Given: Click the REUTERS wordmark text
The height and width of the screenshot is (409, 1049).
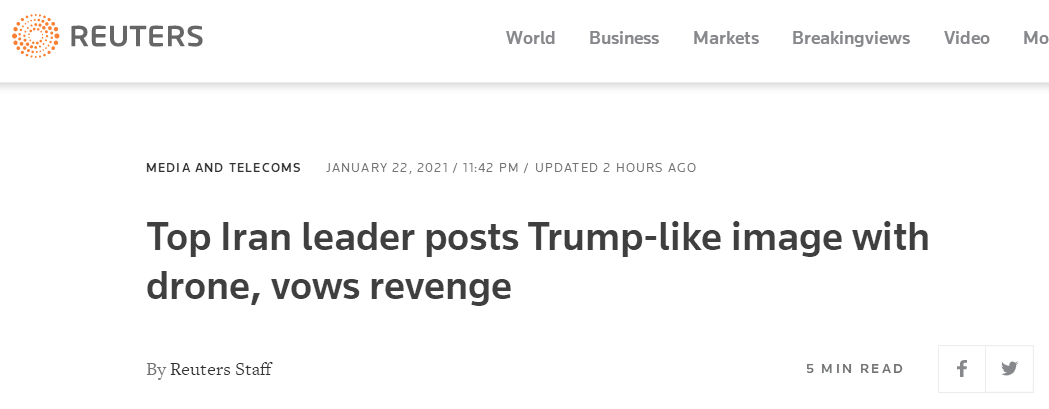Looking at the screenshot, I should coord(136,38).
